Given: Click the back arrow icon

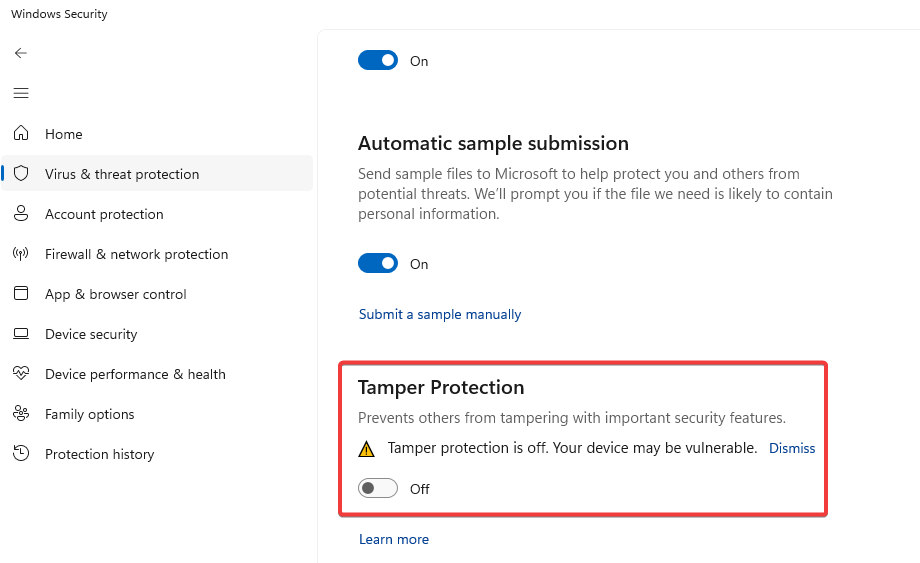Looking at the screenshot, I should point(21,53).
